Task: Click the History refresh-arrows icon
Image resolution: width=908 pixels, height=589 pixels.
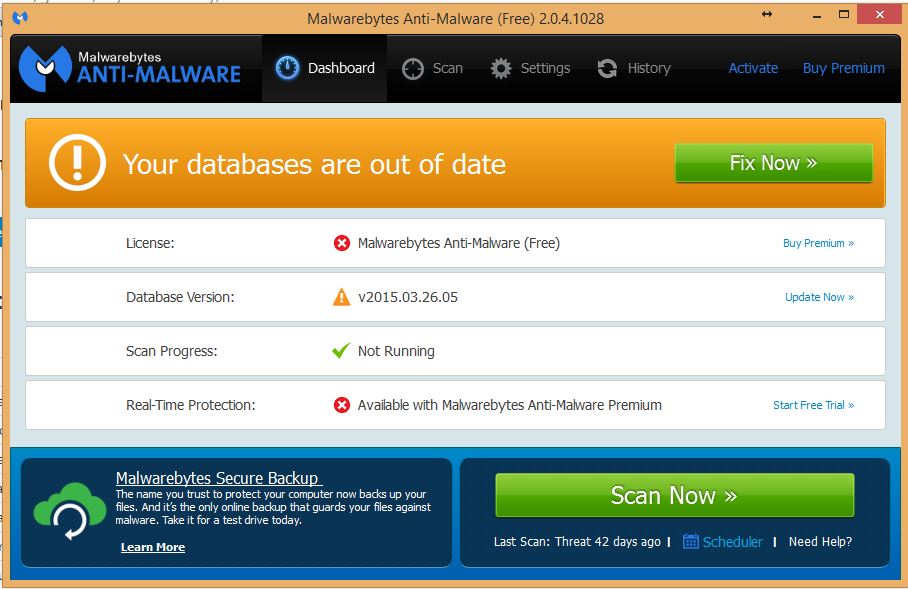Action: pos(607,68)
